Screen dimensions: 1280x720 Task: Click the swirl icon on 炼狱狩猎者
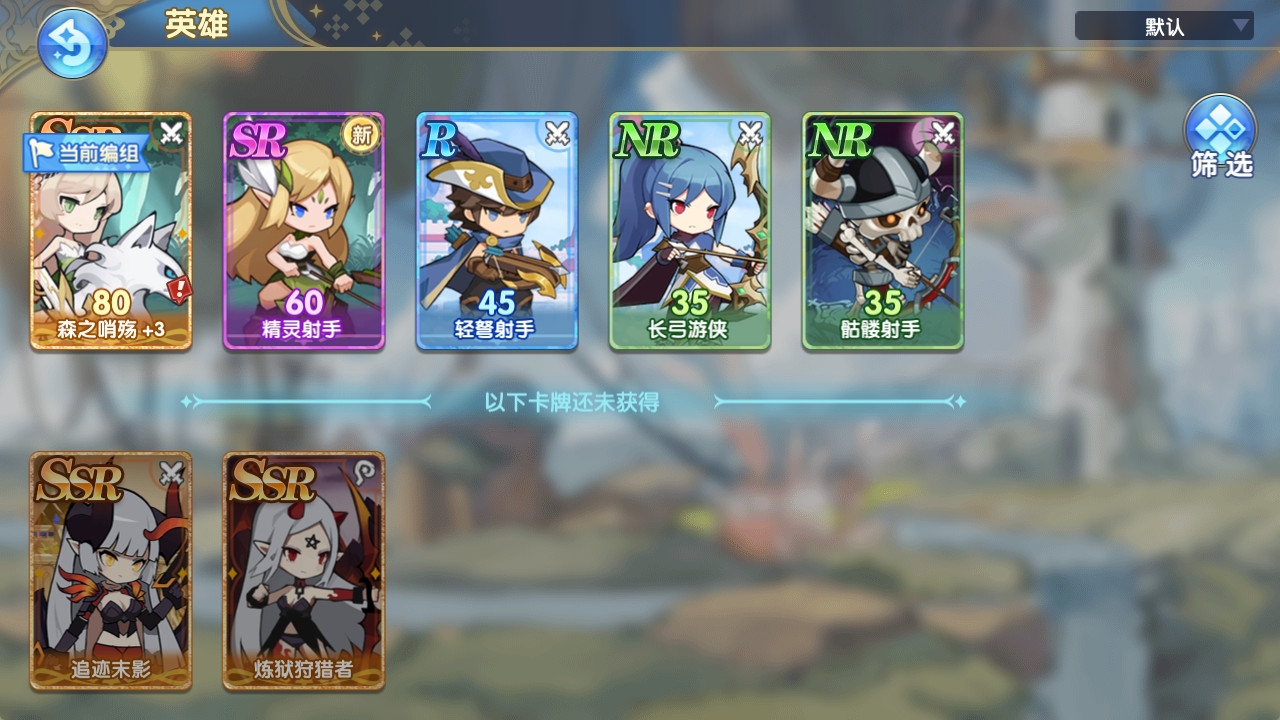point(365,472)
